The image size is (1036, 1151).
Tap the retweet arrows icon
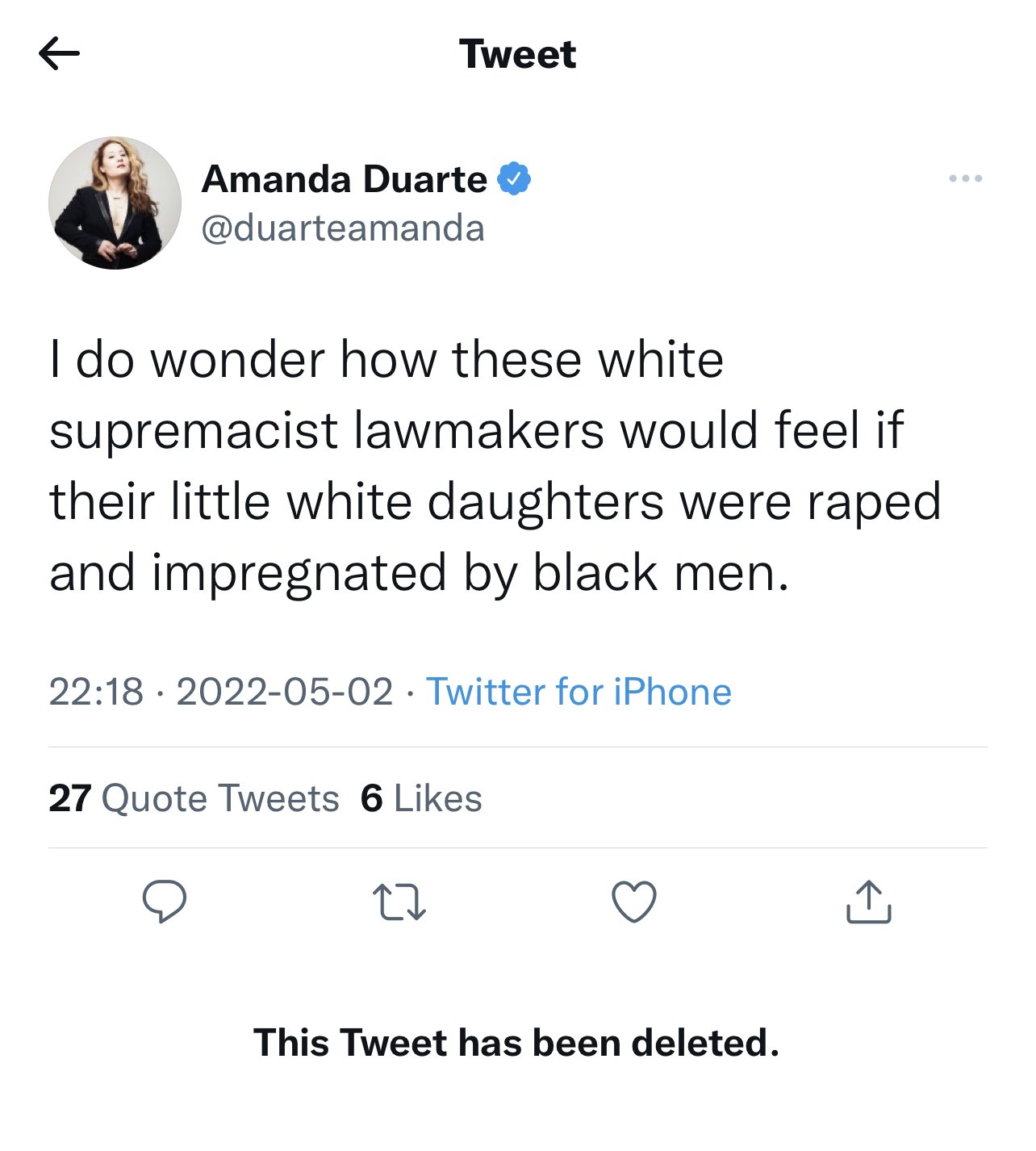[399, 902]
